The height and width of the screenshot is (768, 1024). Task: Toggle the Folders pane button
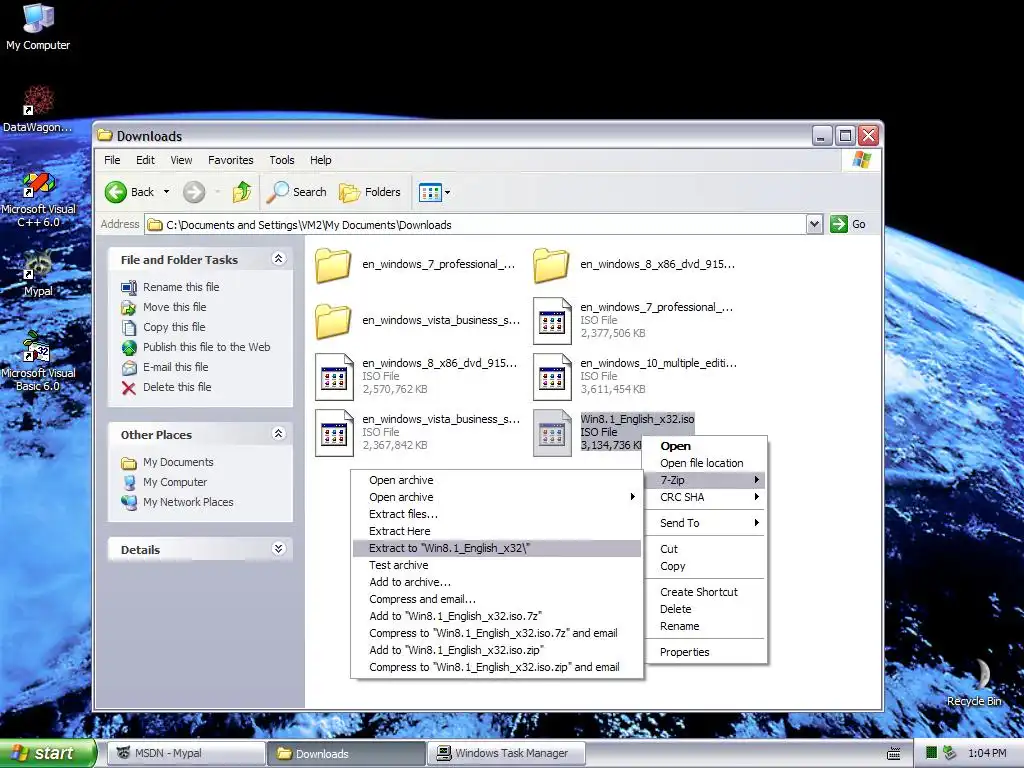pos(370,192)
